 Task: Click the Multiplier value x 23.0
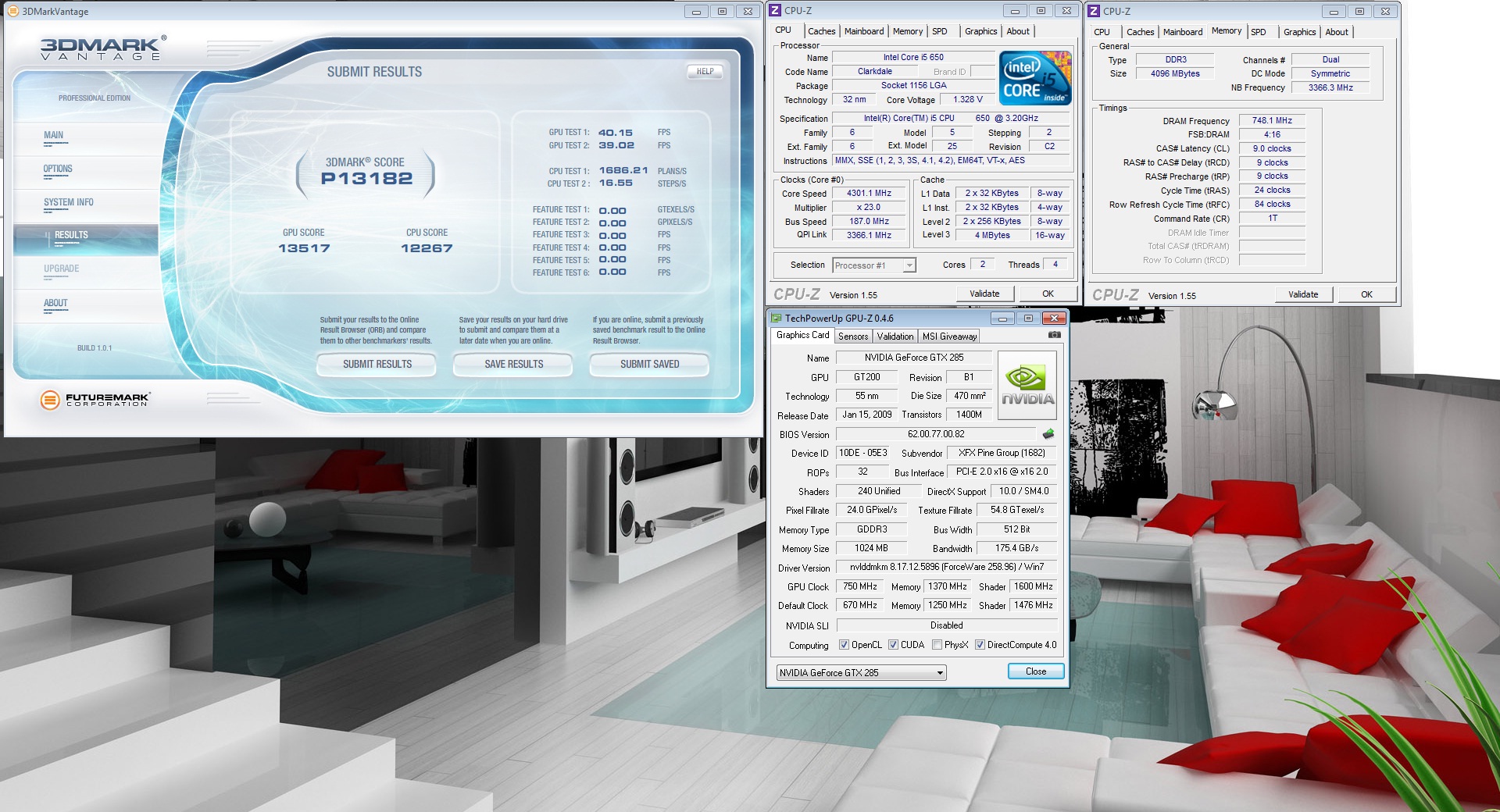pyautogui.click(x=869, y=207)
